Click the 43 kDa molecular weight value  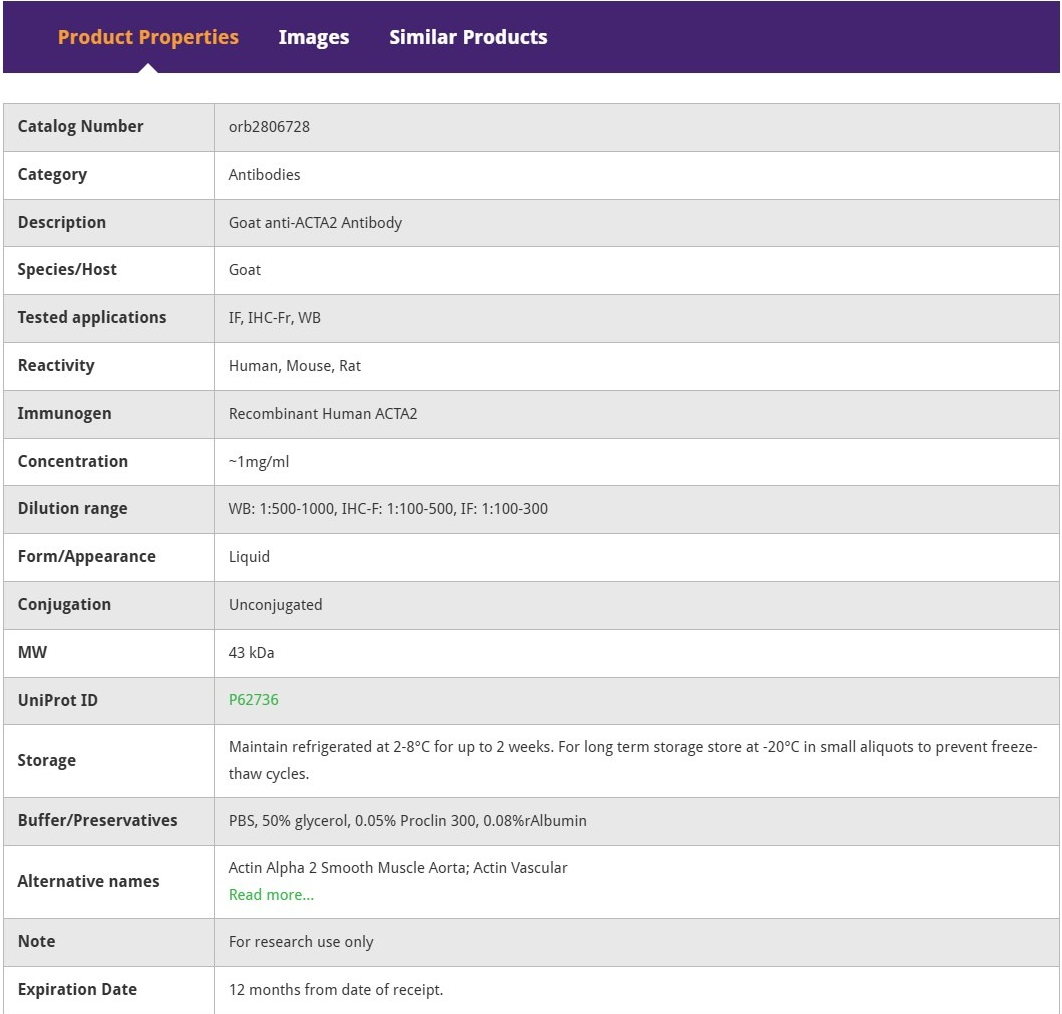click(x=251, y=653)
